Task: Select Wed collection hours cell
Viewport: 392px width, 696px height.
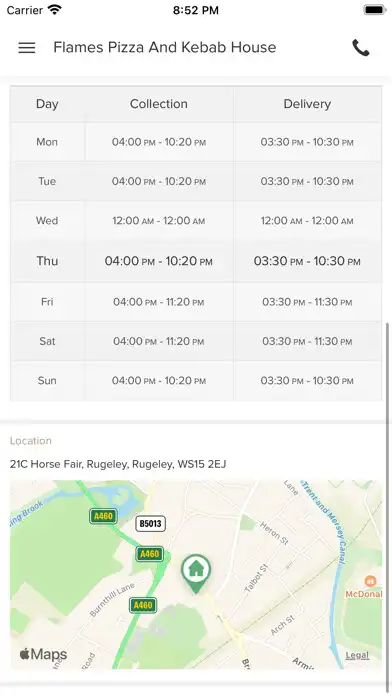Action: (x=158, y=221)
